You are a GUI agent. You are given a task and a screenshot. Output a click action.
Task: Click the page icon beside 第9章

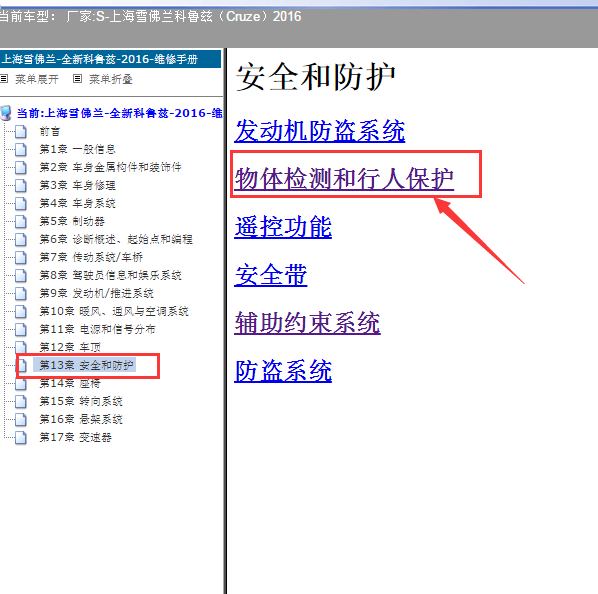click(x=21, y=294)
